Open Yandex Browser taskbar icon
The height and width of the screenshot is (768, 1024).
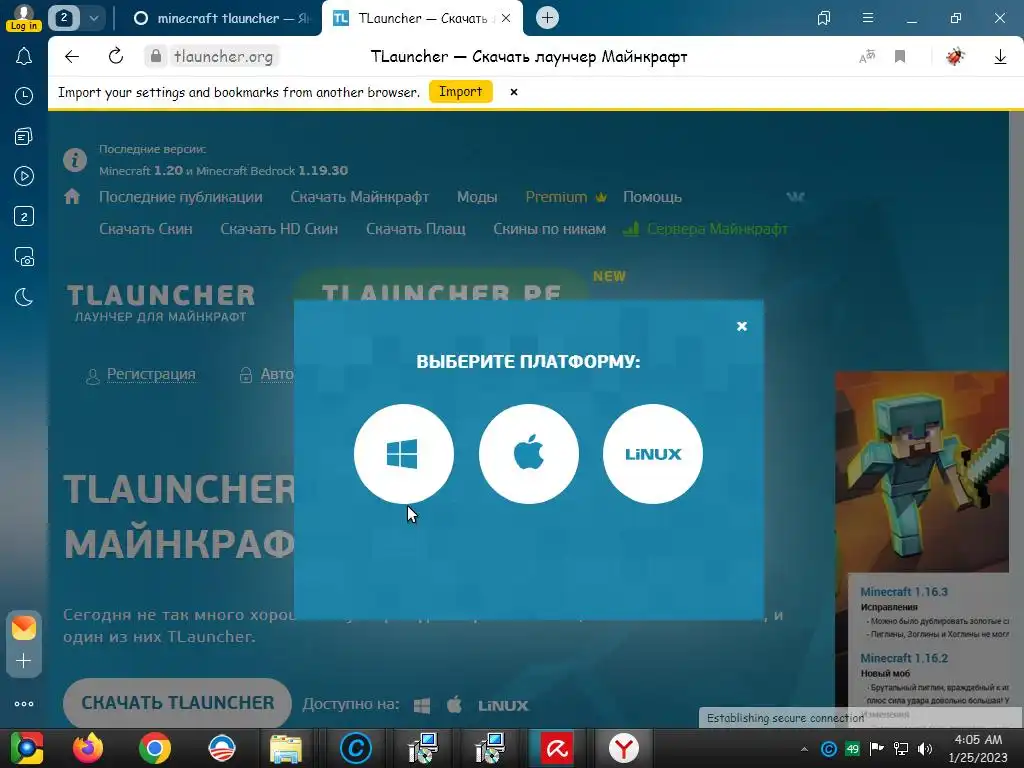click(x=624, y=748)
